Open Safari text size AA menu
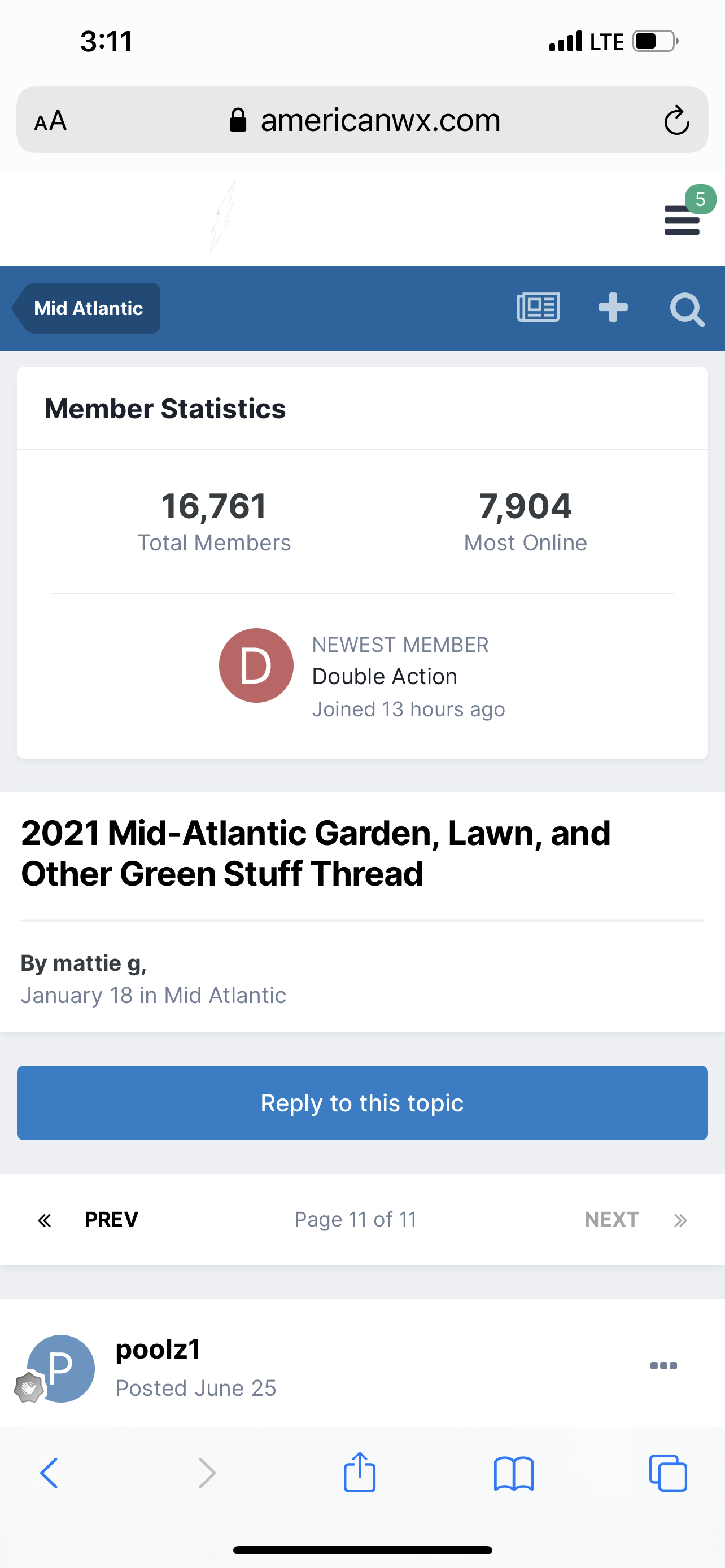 [50, 121]
